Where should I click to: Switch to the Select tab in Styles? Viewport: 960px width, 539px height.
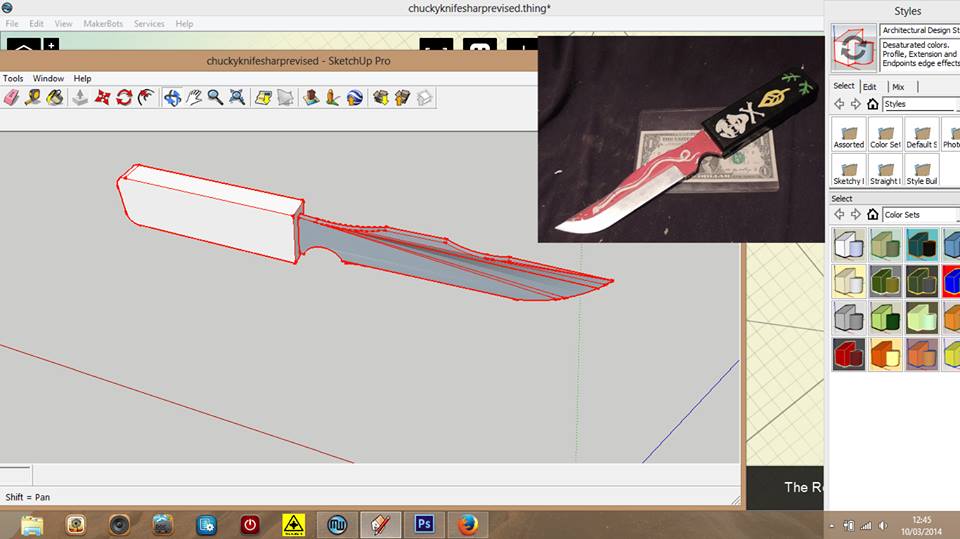click(x=844, y=86)
